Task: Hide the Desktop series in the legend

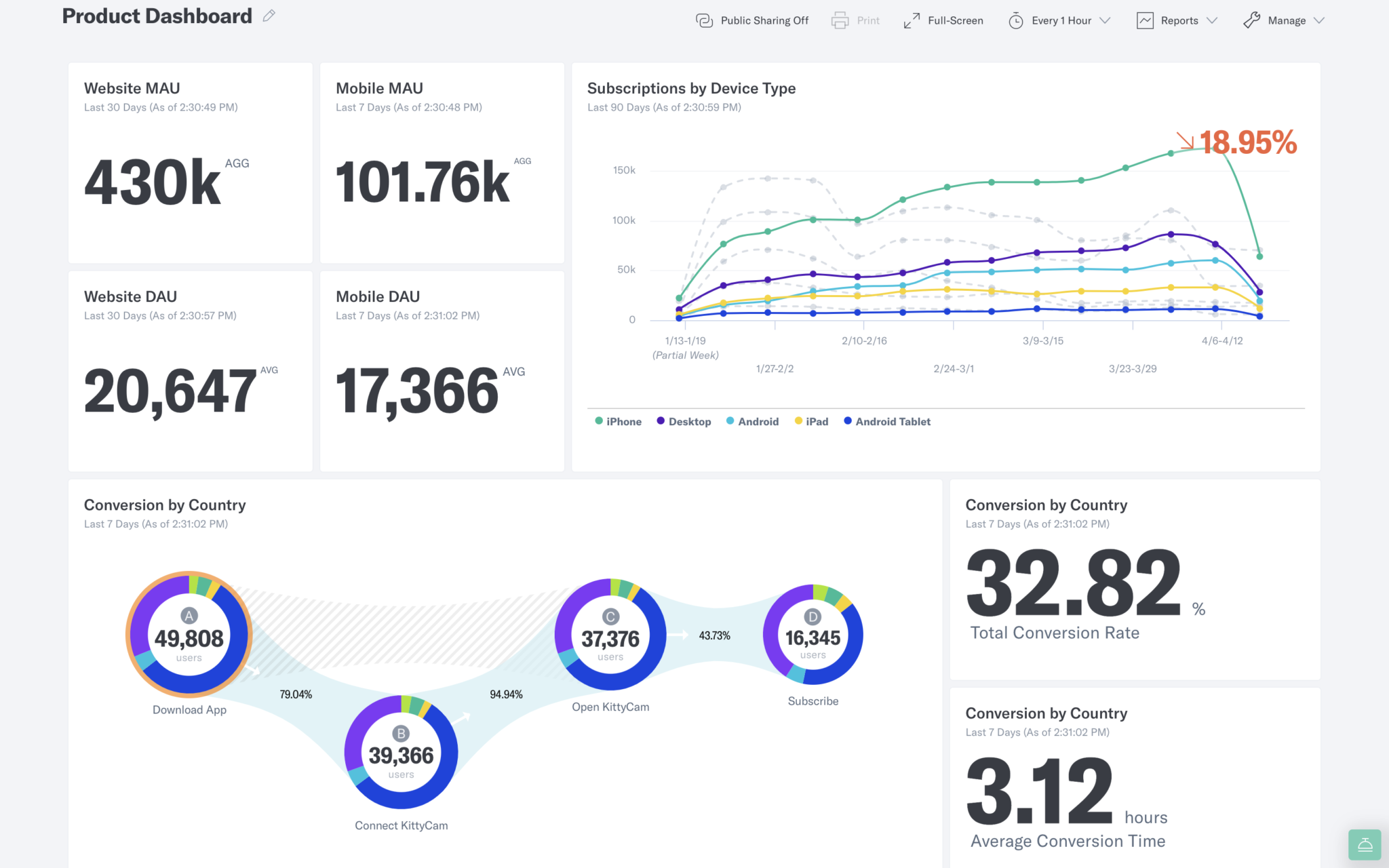Action: pyautogui.click(x=684, y=421)
